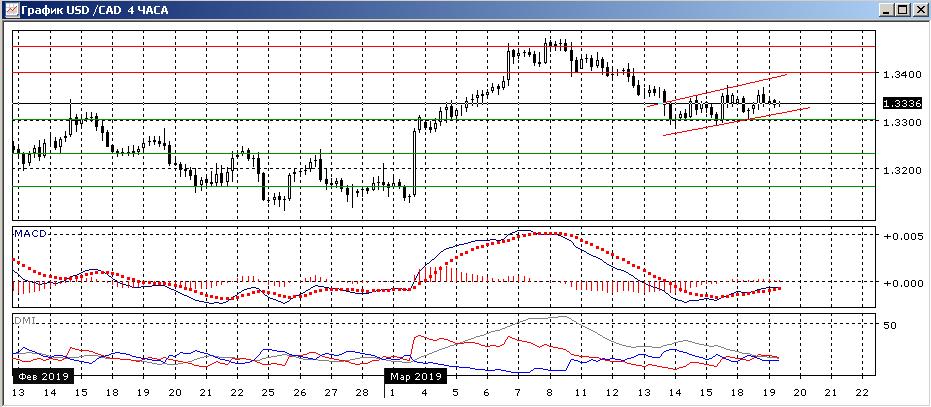This screenshot has height=407, width=931.
Task: Close the USD/CAD chart window
Action: [920, 9]
